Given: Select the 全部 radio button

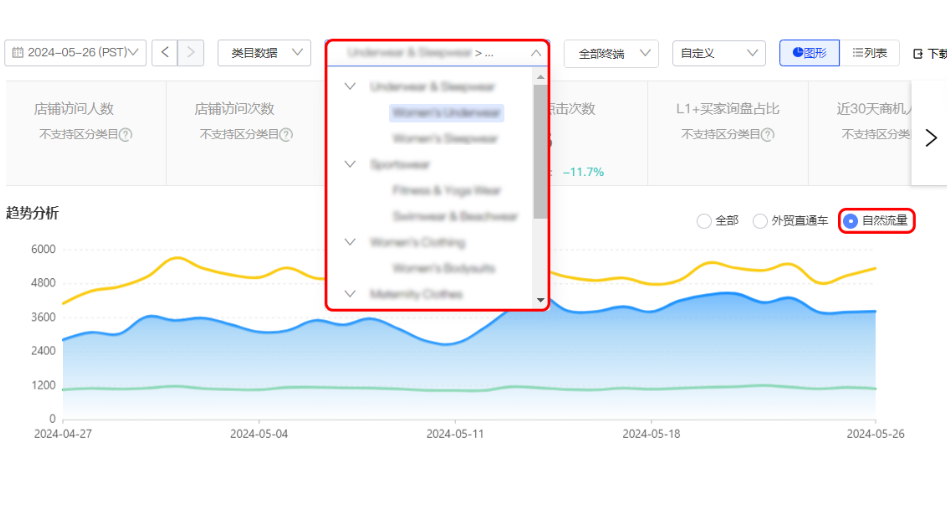Looking at the screenshot, I should tap(704, 221).
